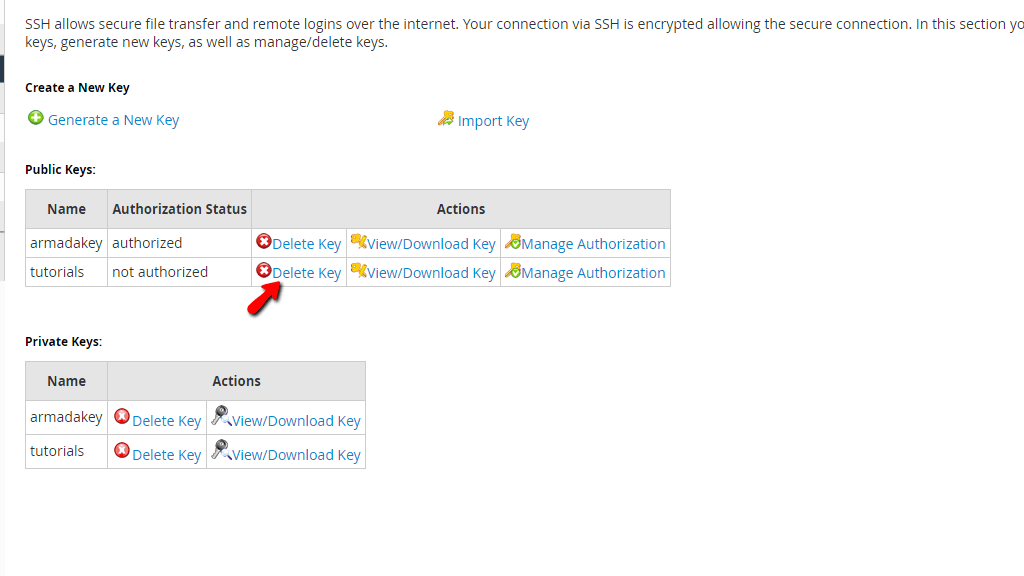
Task: Click key icon for tutorials private View/Download
Action: pyautogui.click(x=221, y=450)
